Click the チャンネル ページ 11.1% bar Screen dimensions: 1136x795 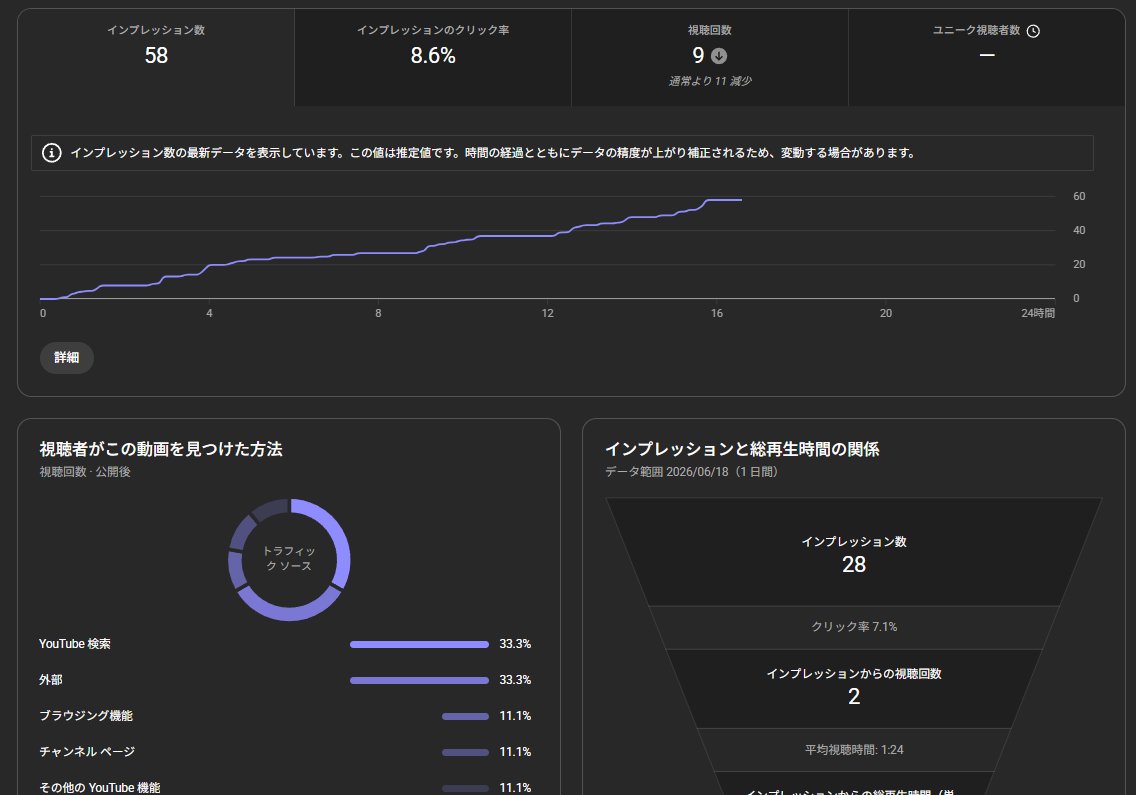point(465,752)
